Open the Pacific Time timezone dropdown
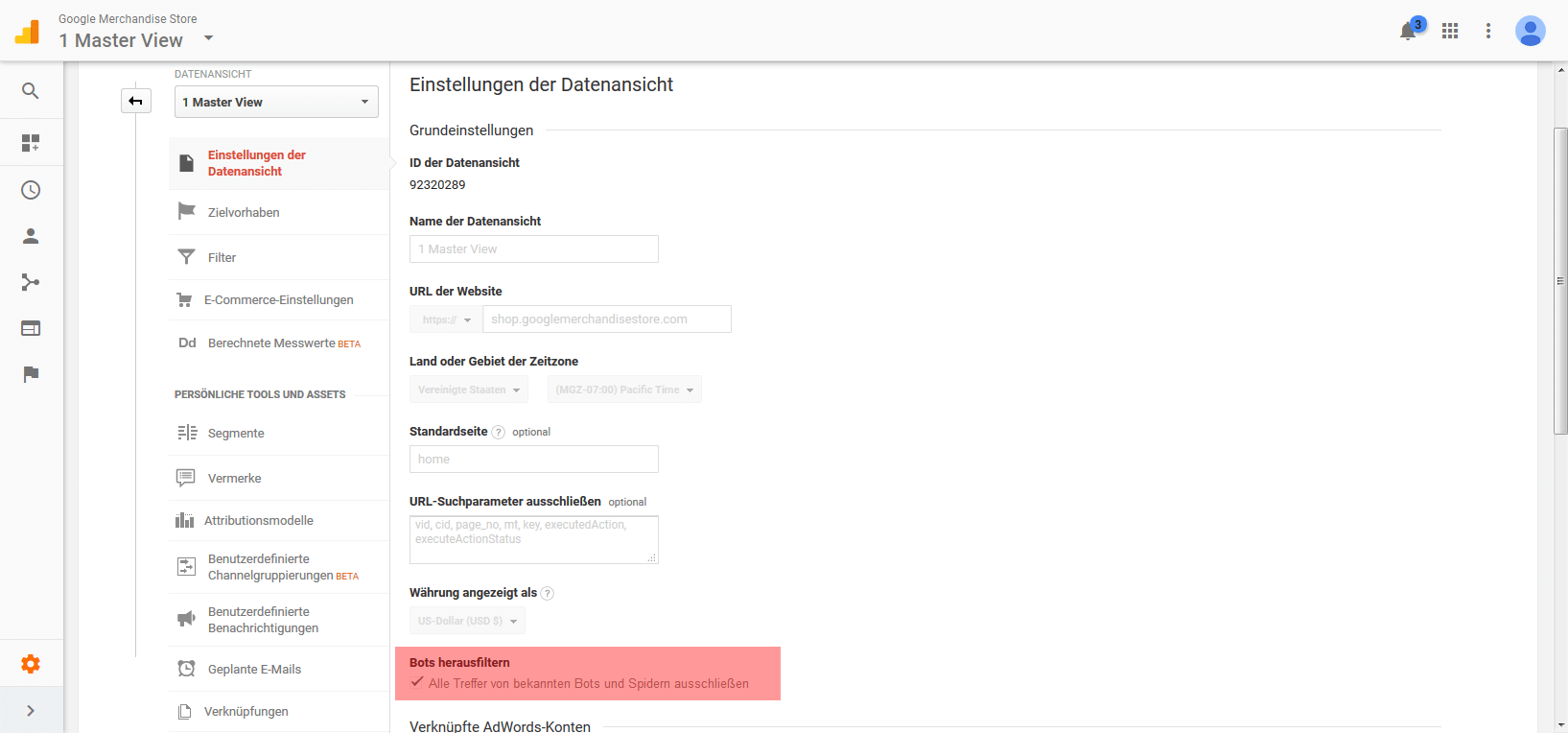 624,390
